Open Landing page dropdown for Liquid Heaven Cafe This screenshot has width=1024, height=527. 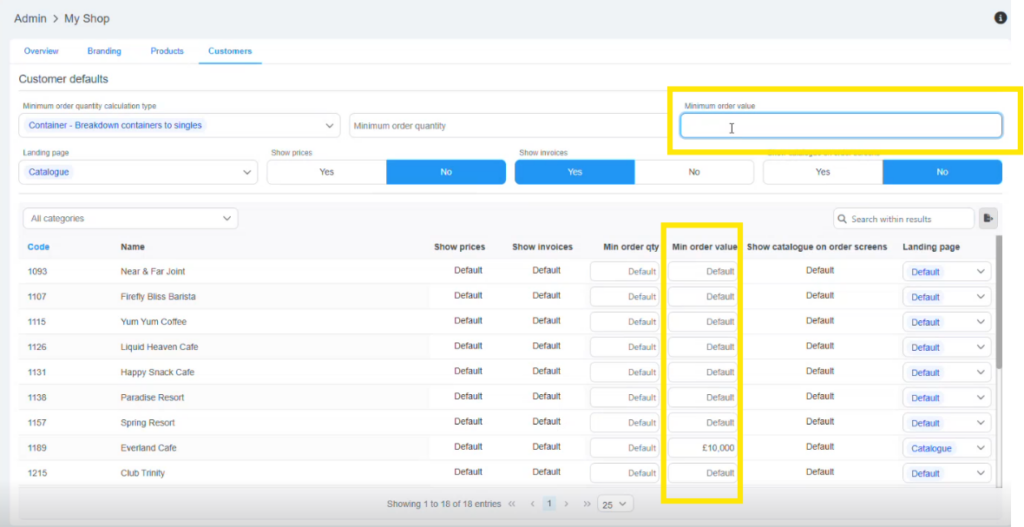947,347
